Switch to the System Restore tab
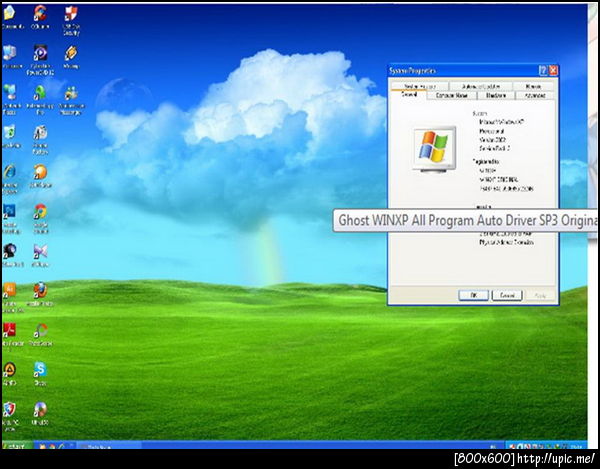Screen dimensions: 600x469 pos(420,86)
